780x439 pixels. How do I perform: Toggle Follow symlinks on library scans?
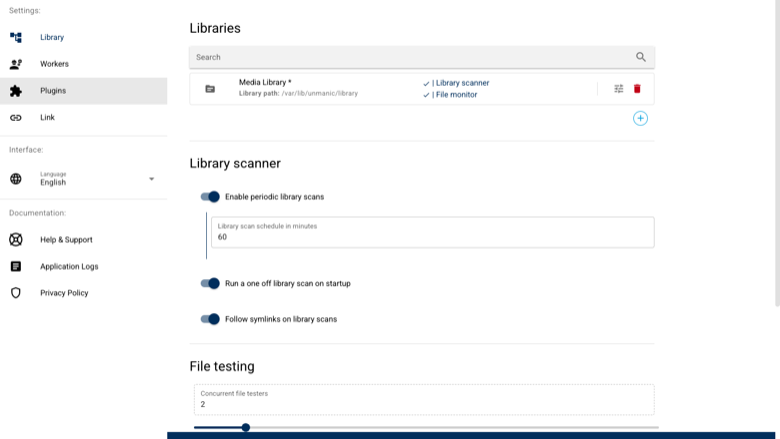(x=210, y=319)
